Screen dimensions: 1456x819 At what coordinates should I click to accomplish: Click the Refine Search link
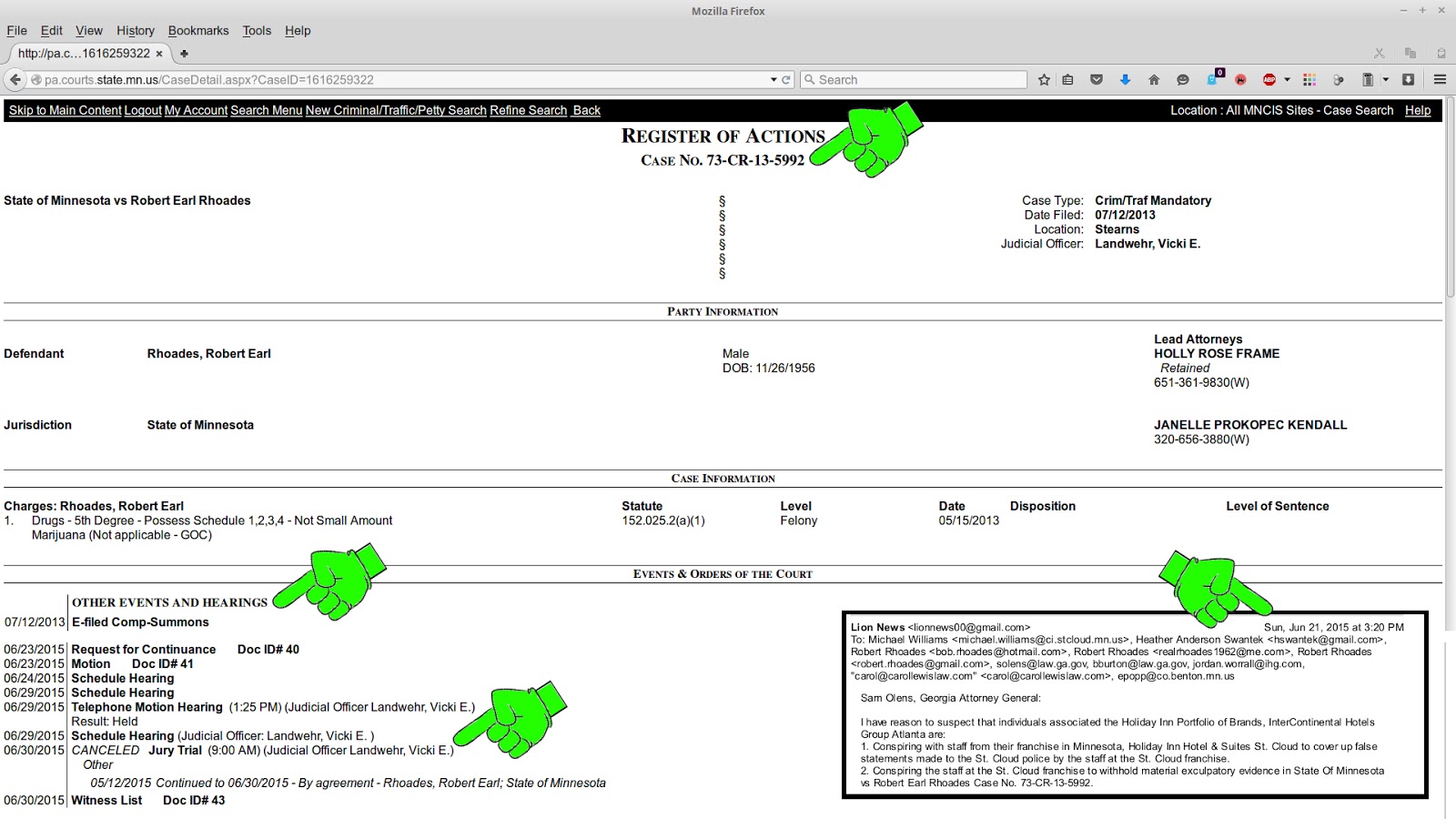(x=528, y=110)
